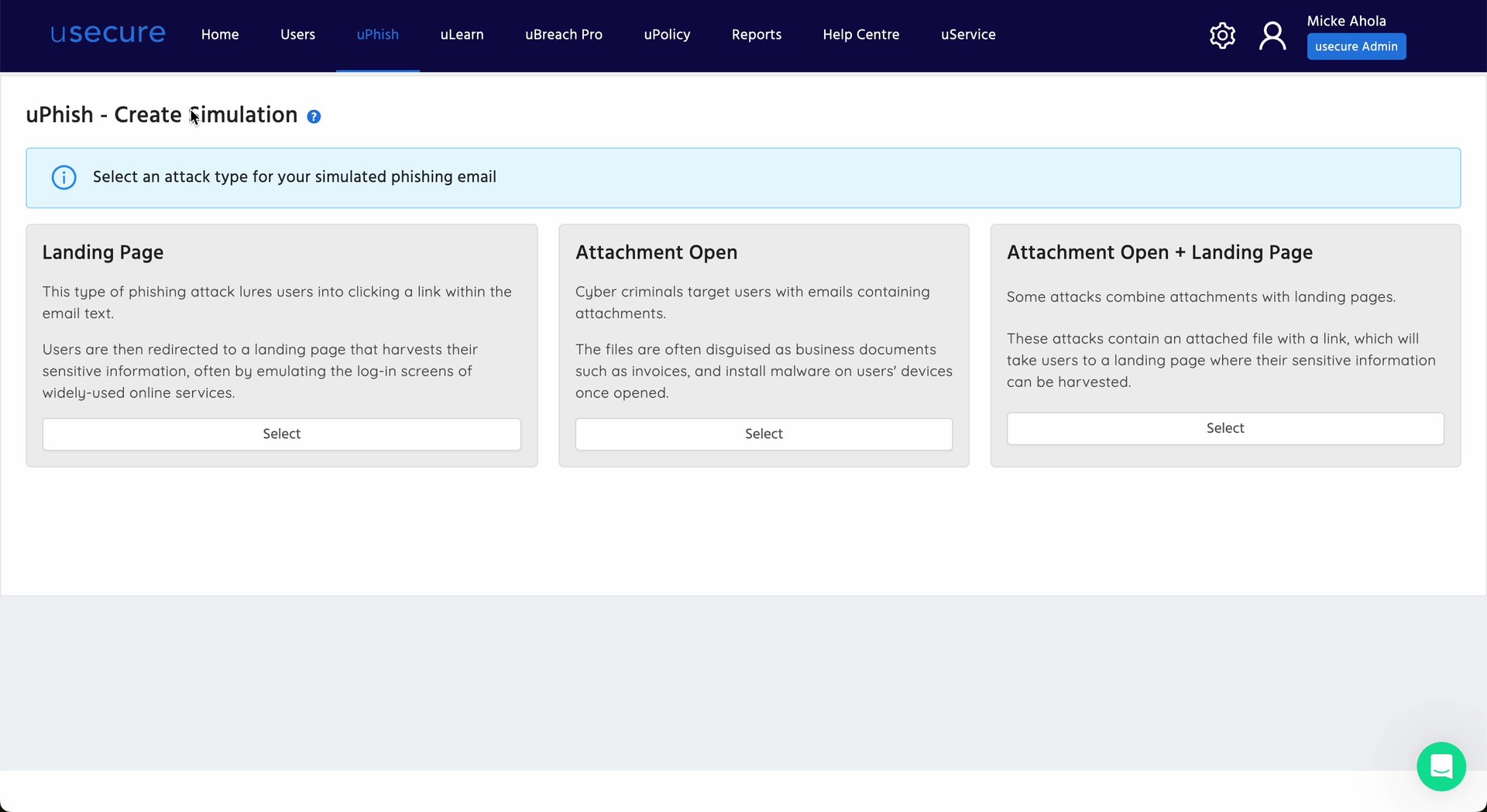The height and width of the screenshot is (812, 1487).
Task: Open the uService menu
Action: point(968,35)
